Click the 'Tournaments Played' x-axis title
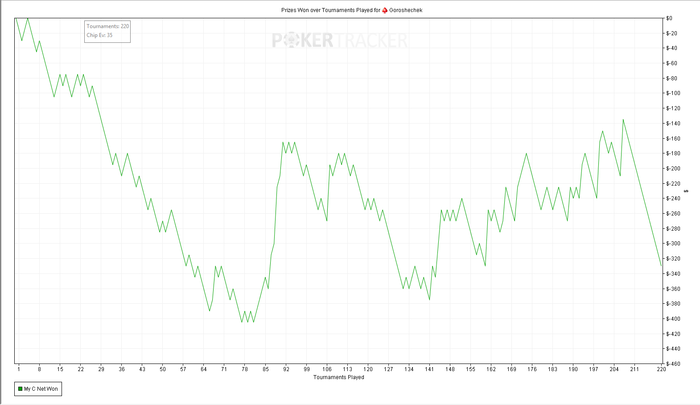This screenshot has width=700, height=405. click(x=339, y=377)
